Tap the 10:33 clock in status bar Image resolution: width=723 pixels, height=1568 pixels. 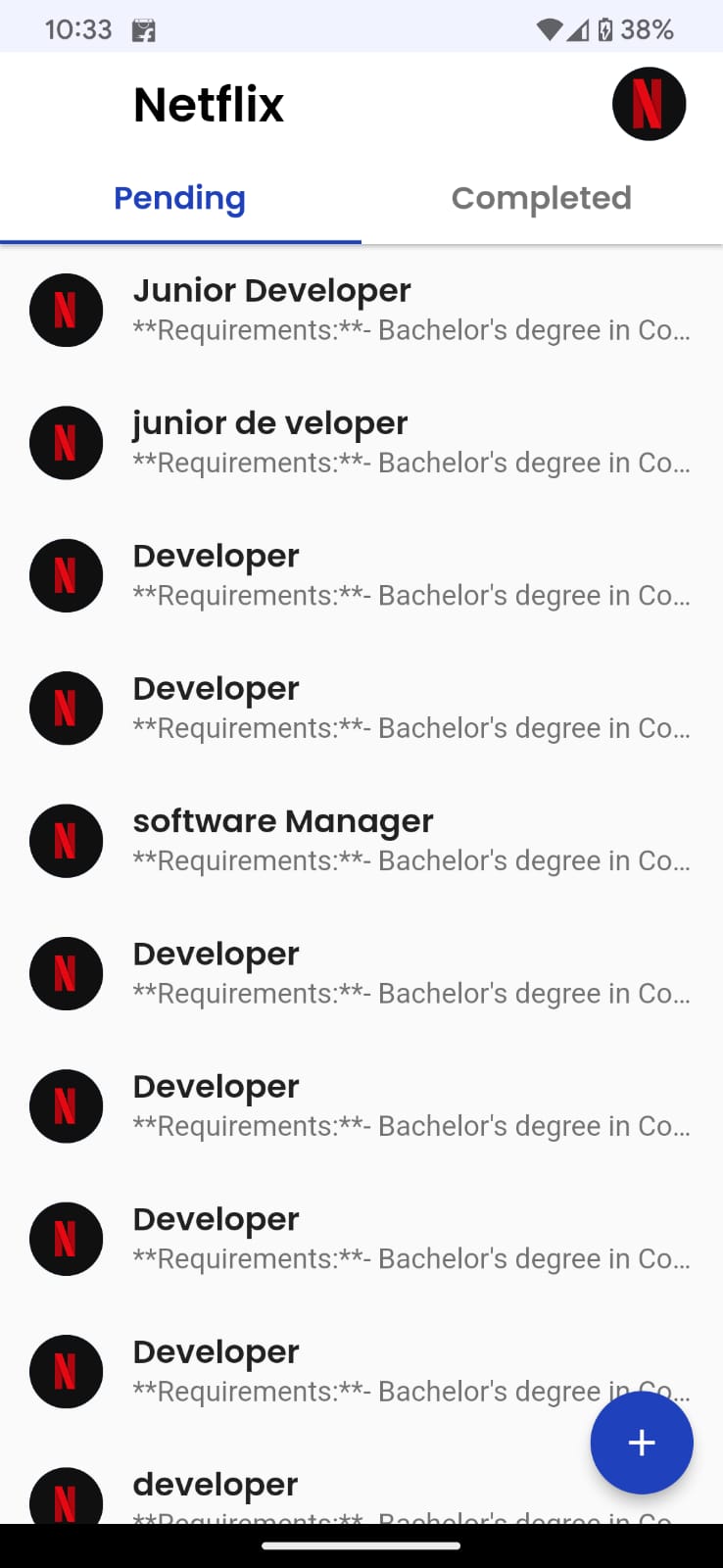coord(78,29)
